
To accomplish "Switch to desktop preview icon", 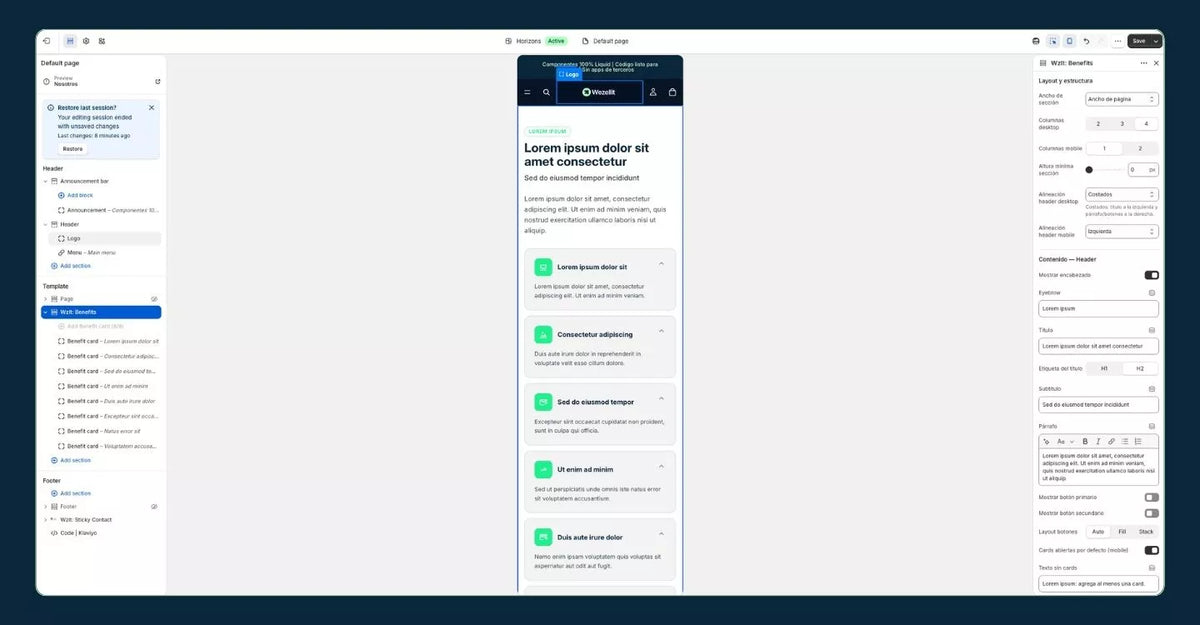I will (x=1036, y=41).
